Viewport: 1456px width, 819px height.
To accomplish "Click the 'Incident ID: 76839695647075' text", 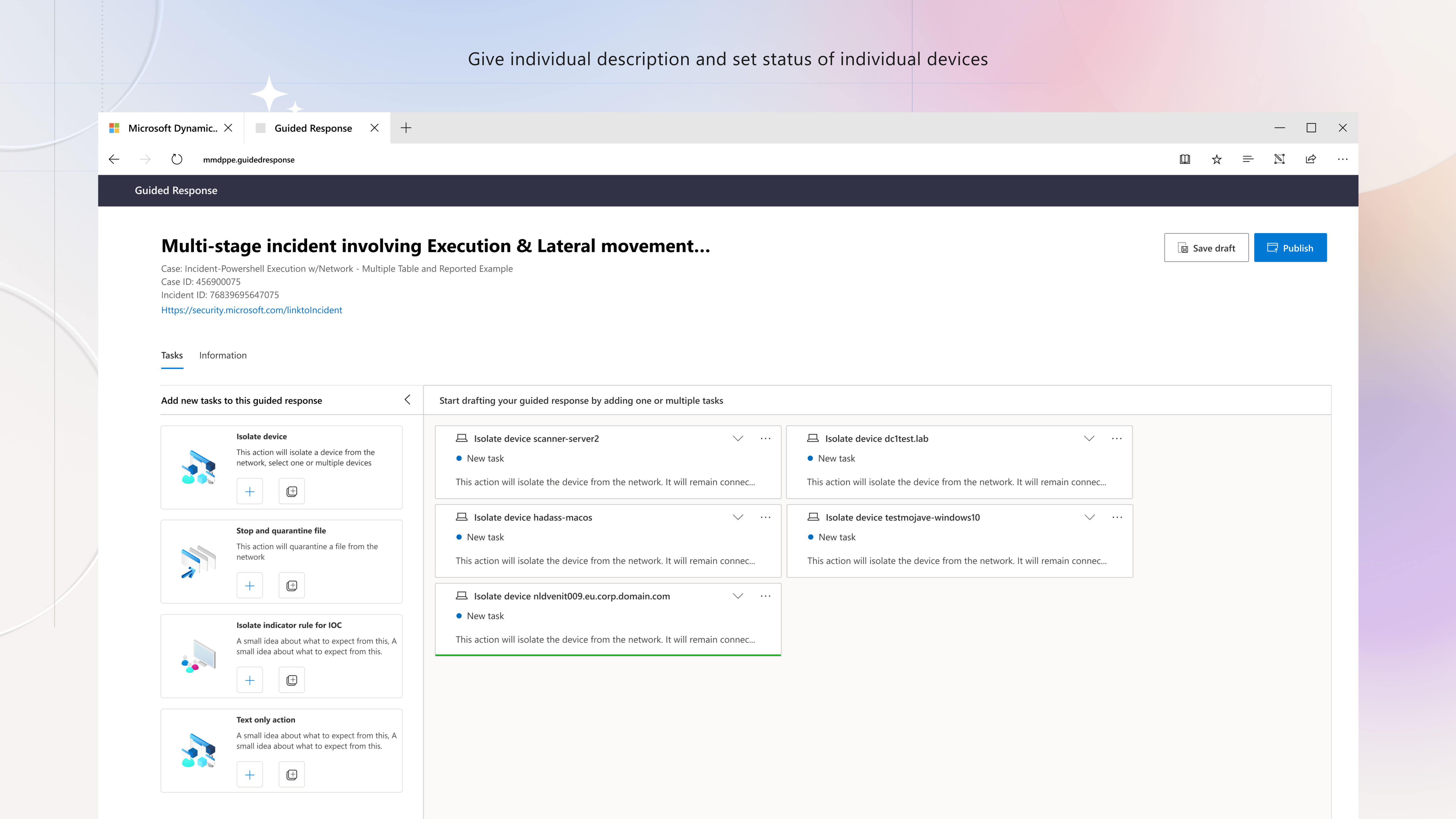I will pos(220,294).
